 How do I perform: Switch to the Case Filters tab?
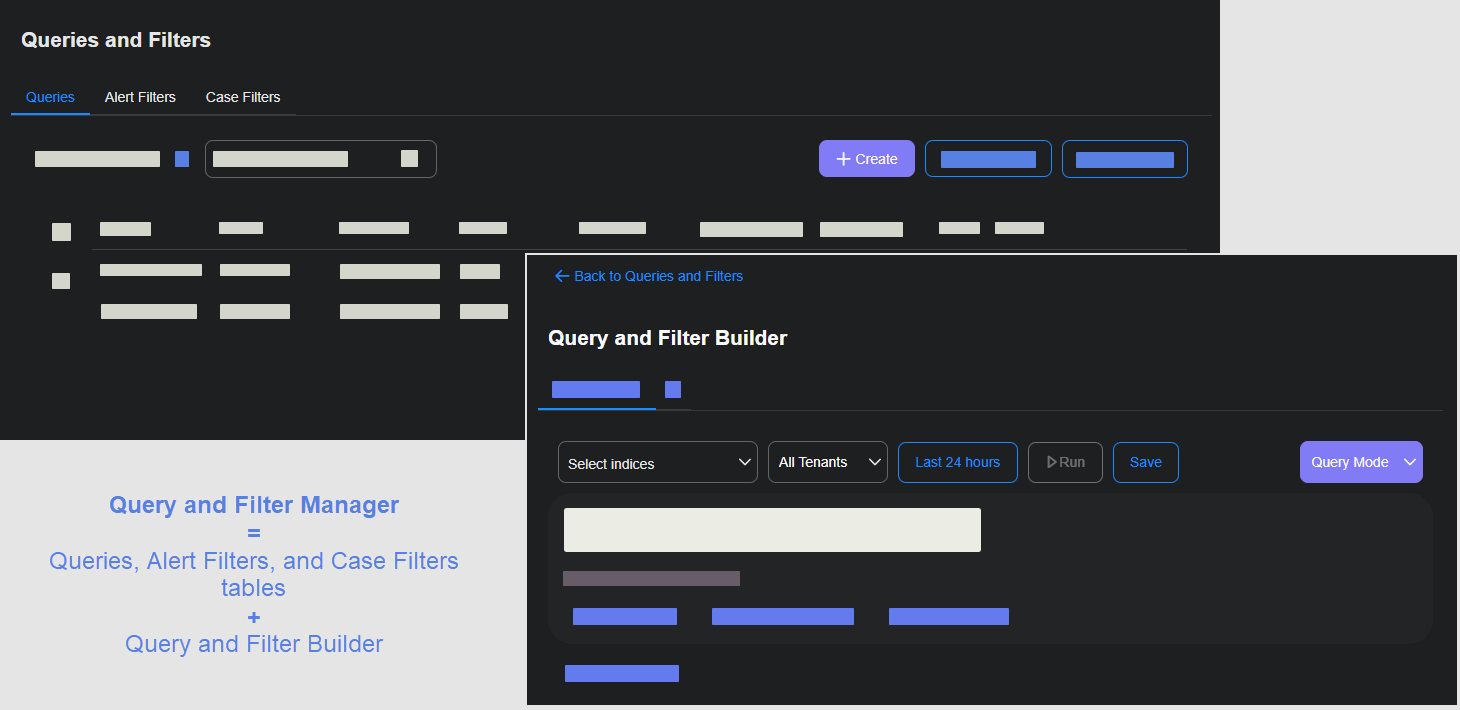click(243, 97)
